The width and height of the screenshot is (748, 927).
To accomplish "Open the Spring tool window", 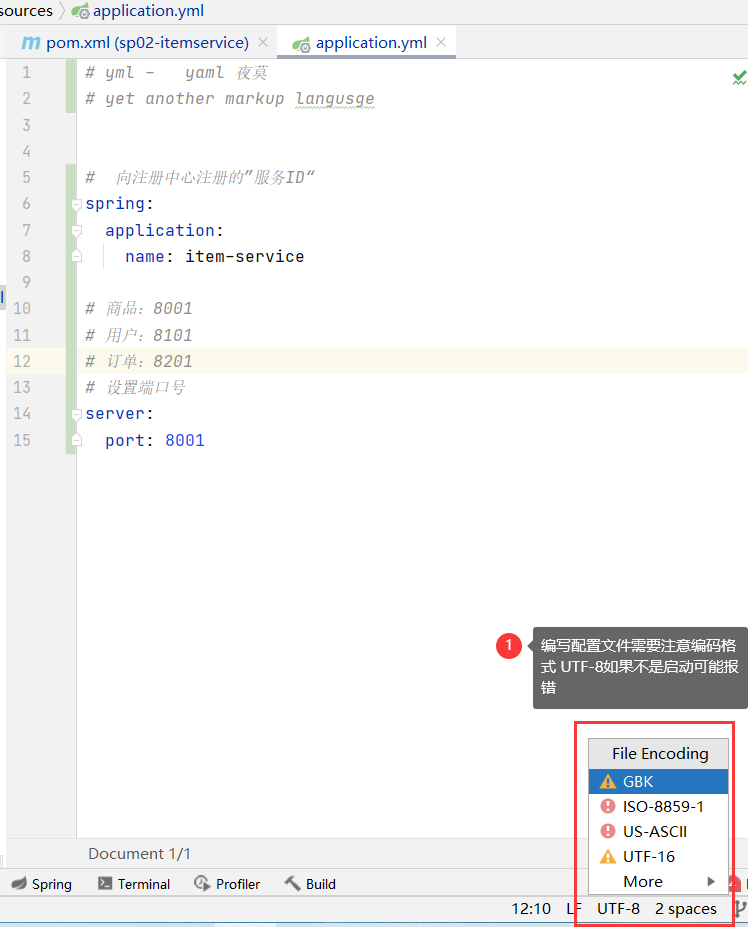I will [41, 884].
